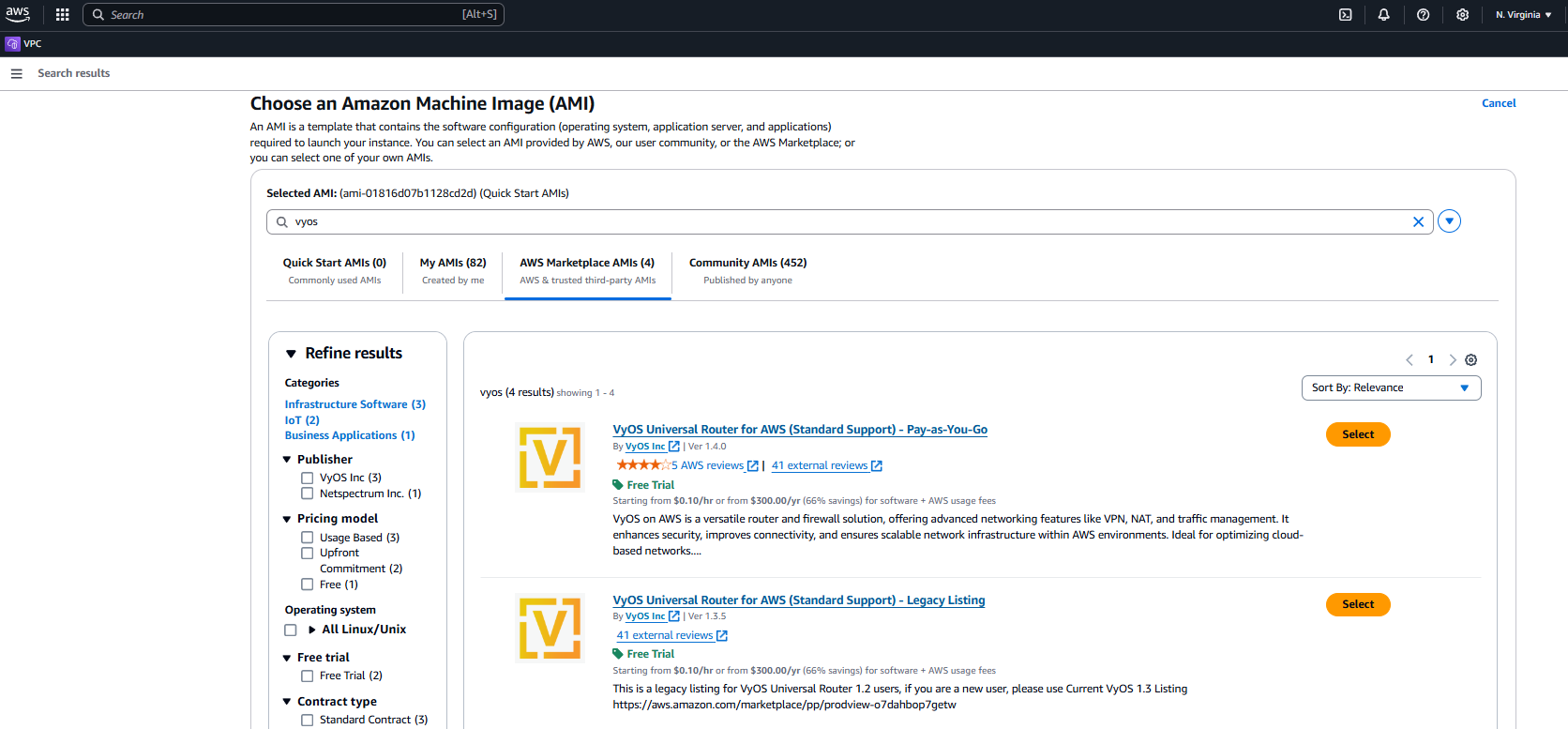Launch CloudShell from the top bar
Viewport: 1568px width, 729px height.
(1345, 15)
